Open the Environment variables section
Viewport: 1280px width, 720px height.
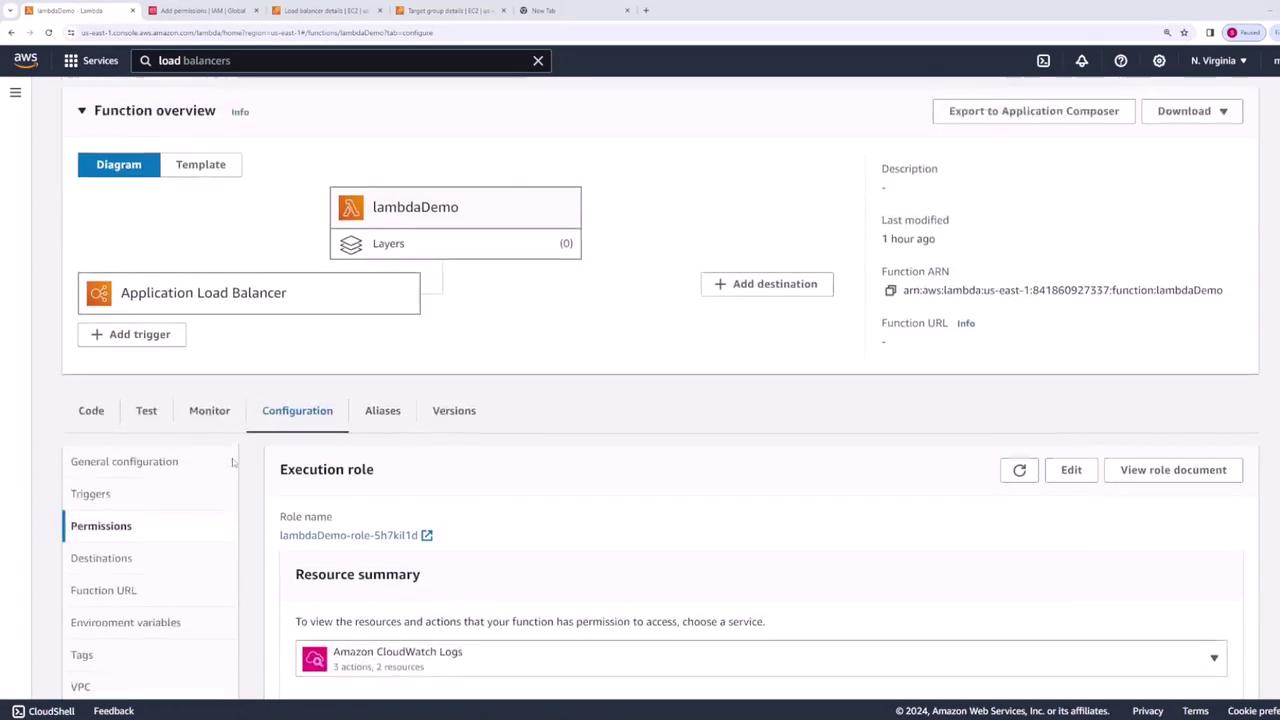(125, 622)
